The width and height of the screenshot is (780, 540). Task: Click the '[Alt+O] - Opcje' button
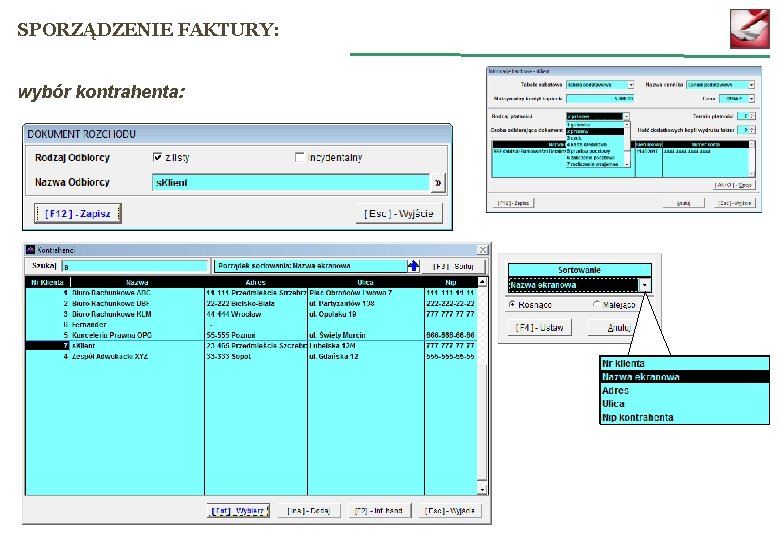click(735, 185)
